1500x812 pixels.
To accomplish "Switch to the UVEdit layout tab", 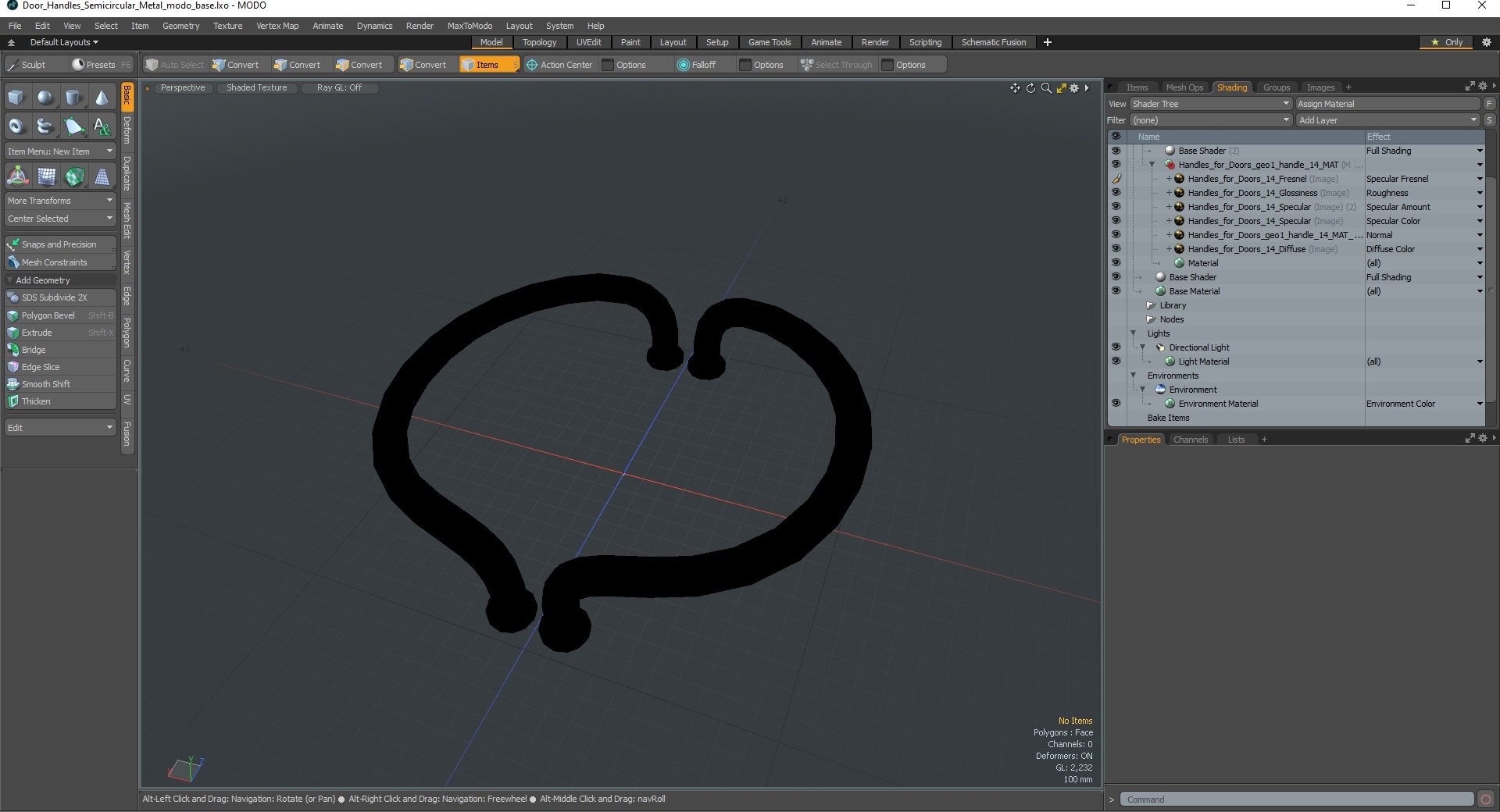I will (x=588, y=42).
